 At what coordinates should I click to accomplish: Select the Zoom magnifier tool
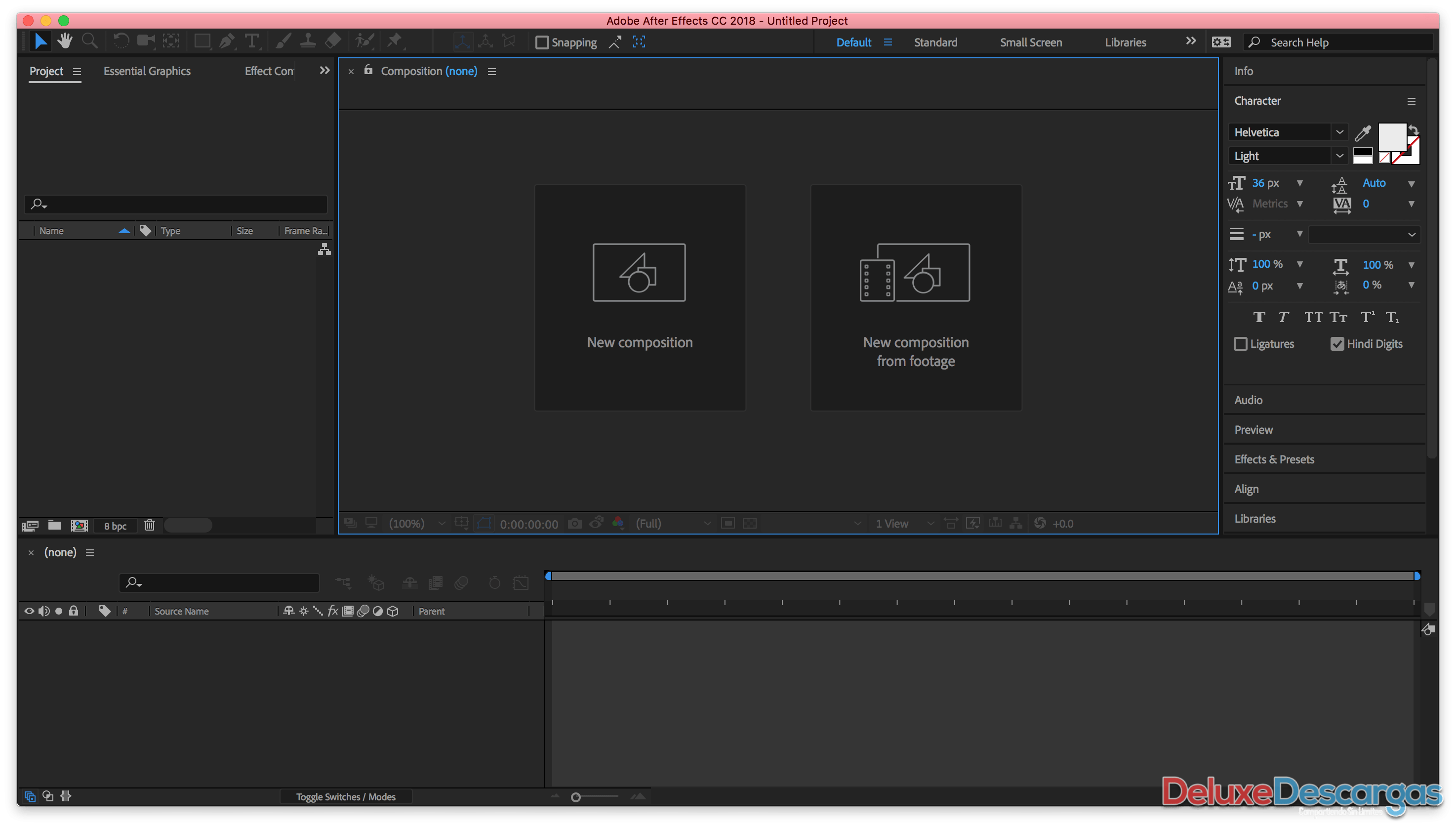(90, 41)
